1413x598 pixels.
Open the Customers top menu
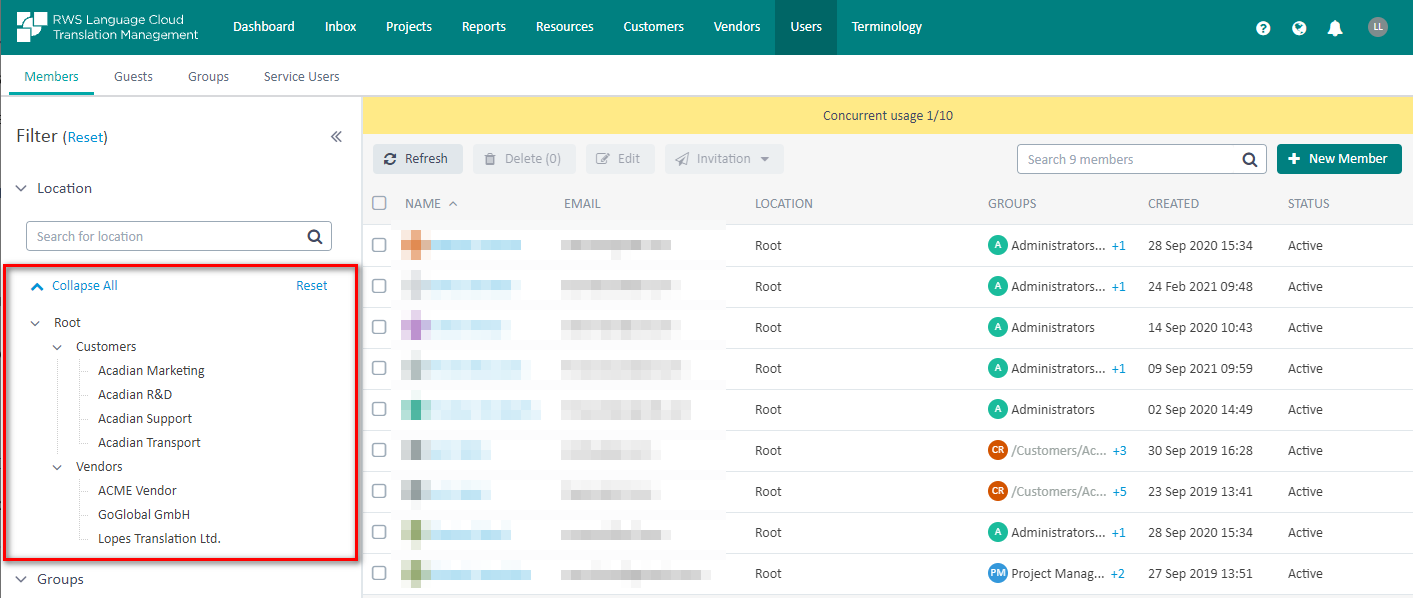(x=654, y=27)
